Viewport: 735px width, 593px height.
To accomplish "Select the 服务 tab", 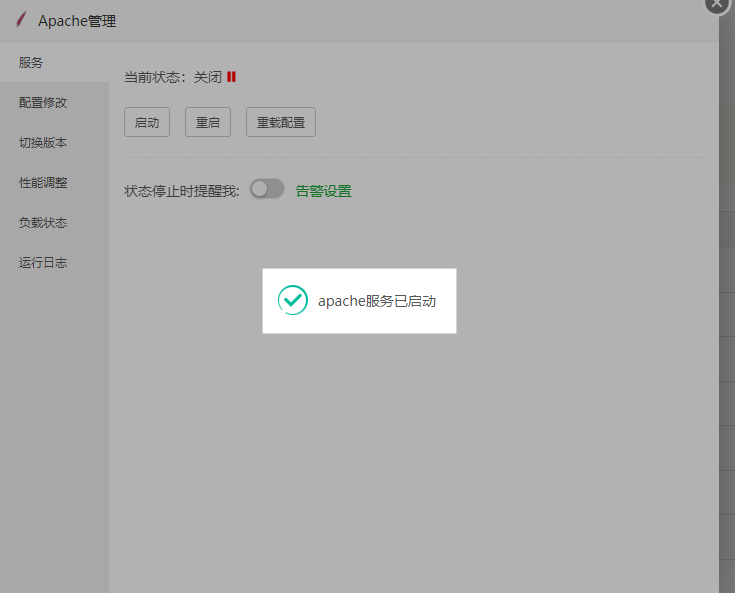I will coord(54,62).
